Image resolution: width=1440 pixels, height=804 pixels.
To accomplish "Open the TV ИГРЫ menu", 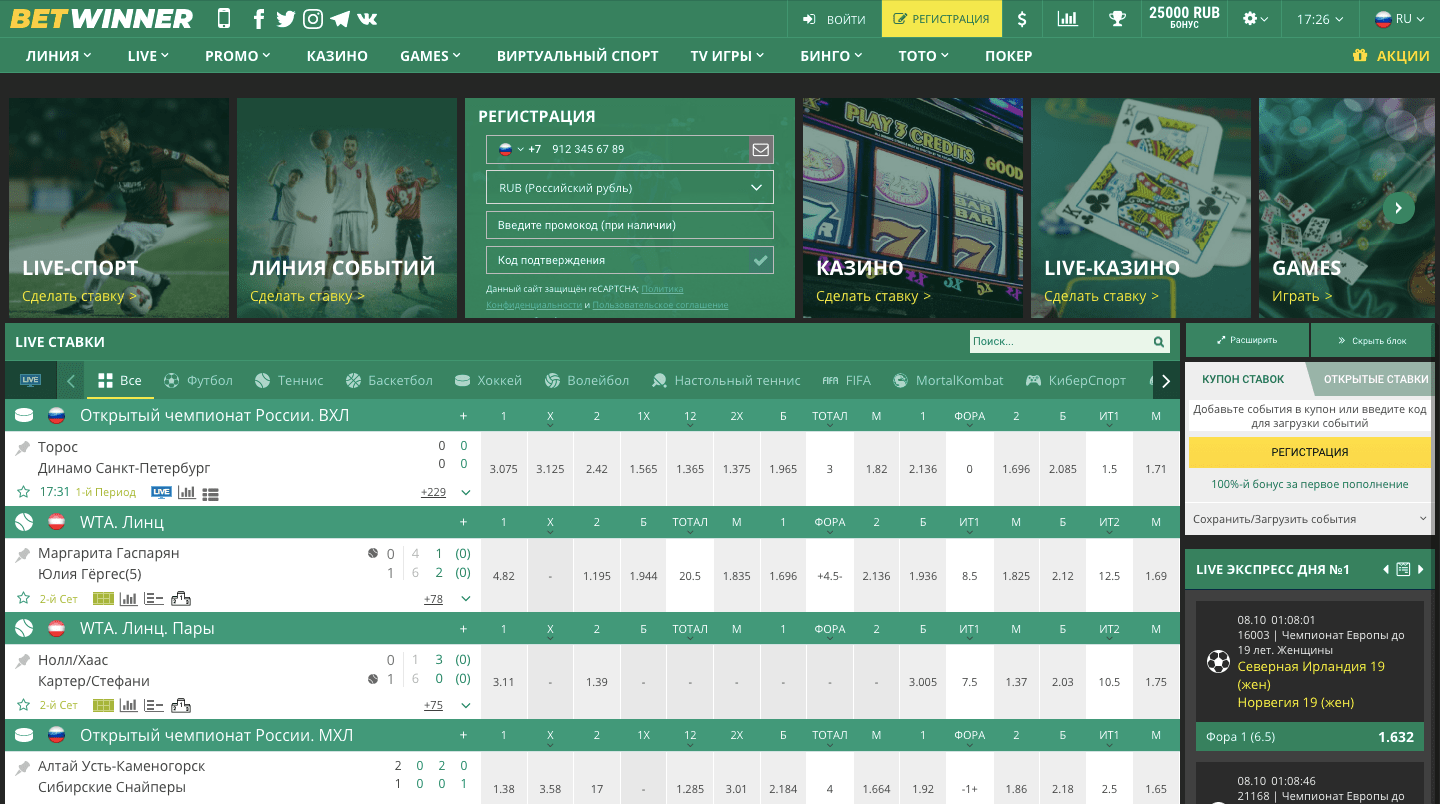I will coord(727,56).
